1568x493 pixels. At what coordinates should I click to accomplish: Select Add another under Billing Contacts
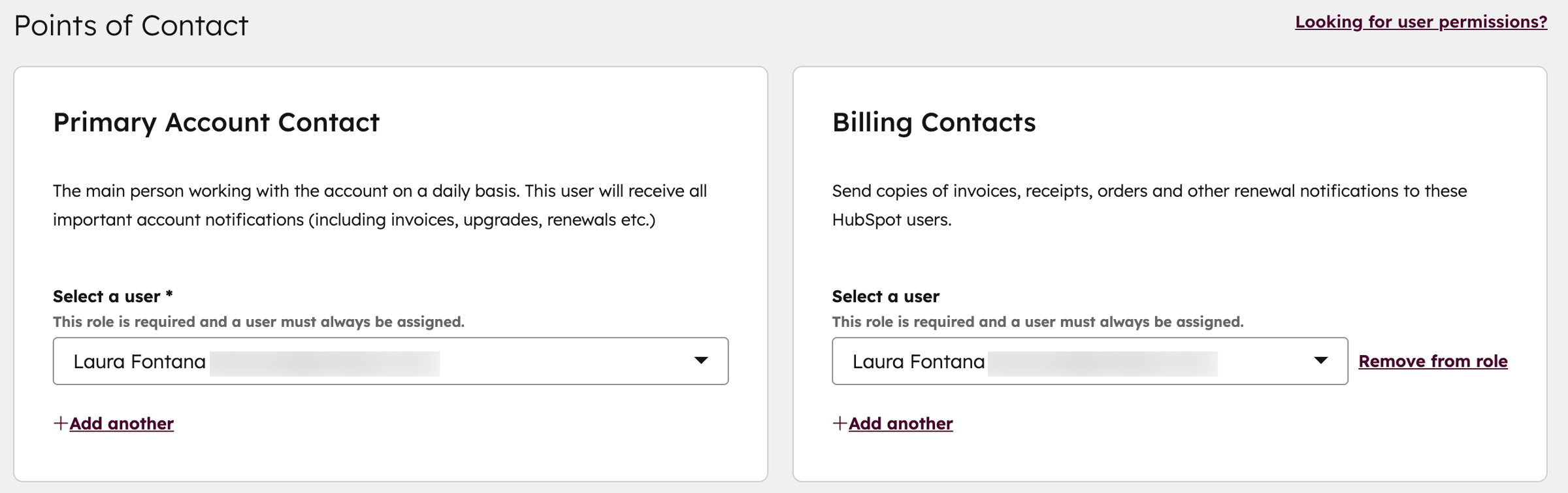tap(900, 423)
